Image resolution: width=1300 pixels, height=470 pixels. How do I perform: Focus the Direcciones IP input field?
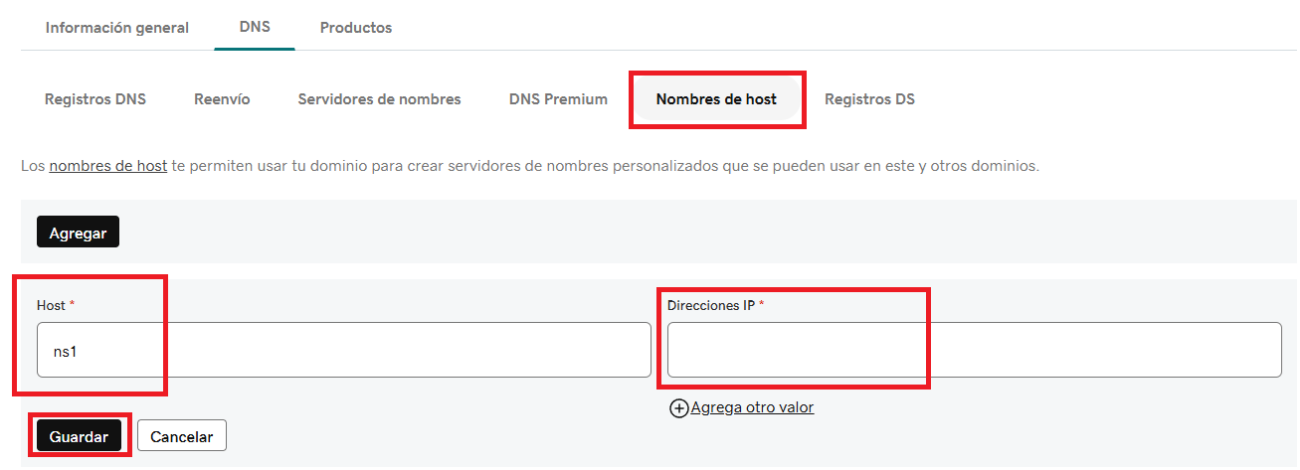click(974, 350)
